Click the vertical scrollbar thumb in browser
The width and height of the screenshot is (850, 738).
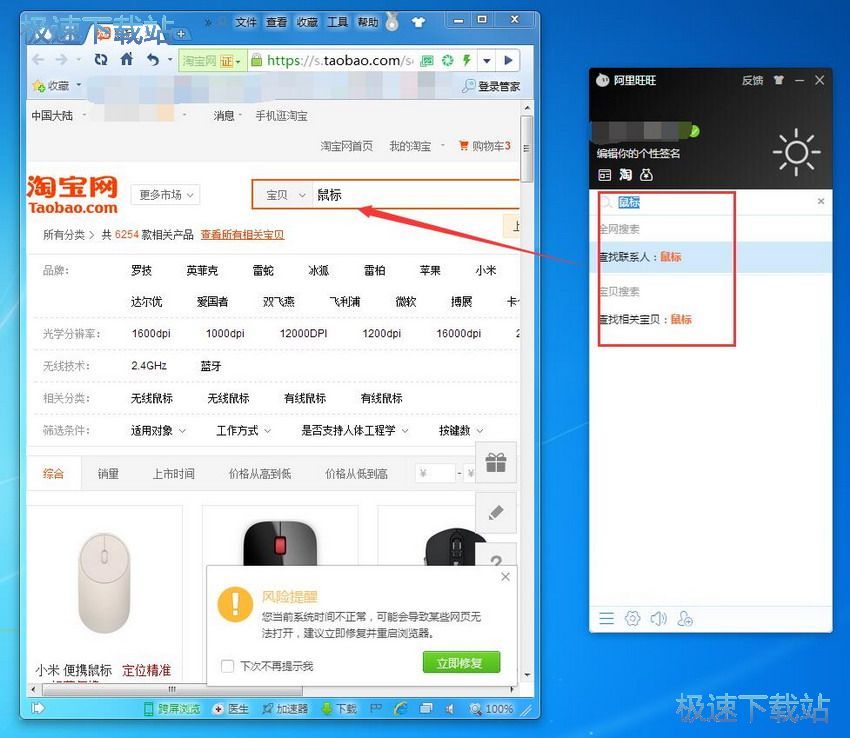[526, 149]
